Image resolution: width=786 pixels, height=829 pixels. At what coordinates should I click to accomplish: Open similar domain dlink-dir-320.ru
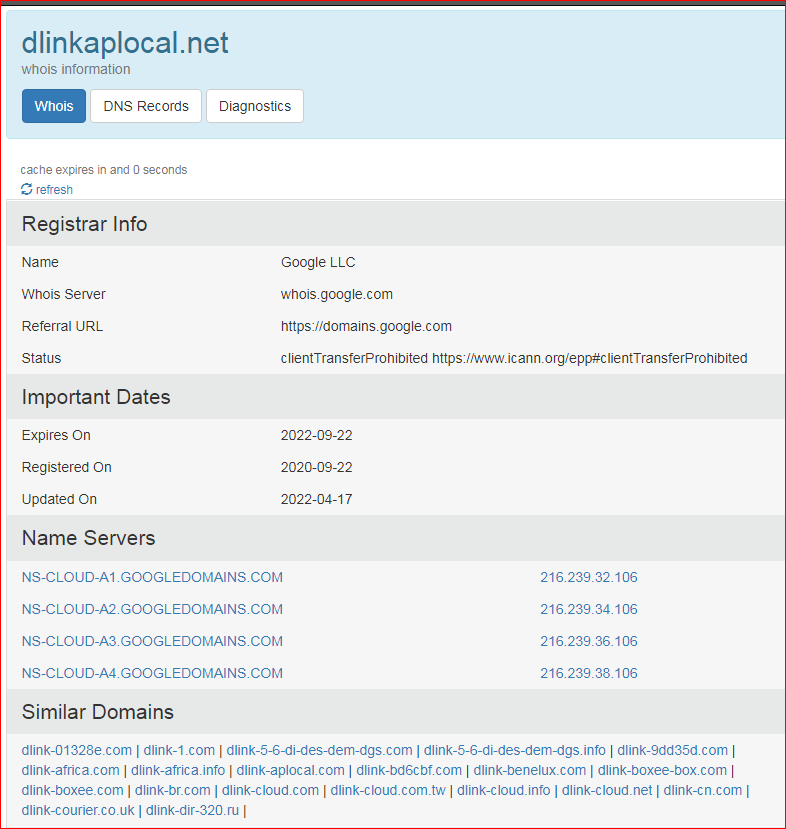pyautogui.click(x=192, y=810)
